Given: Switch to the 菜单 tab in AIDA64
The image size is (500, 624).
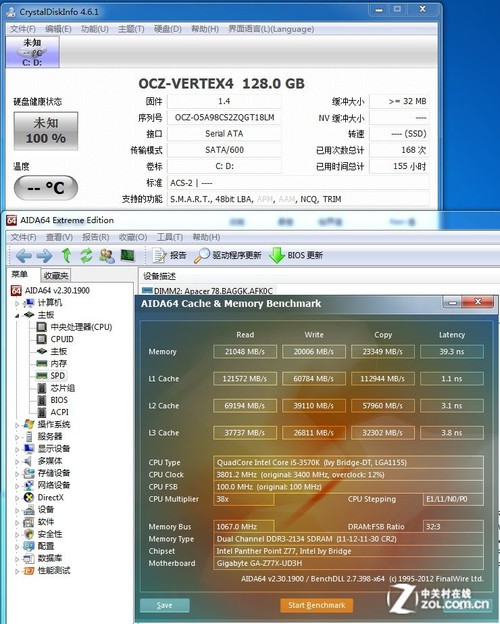Looking at the screenshot, I should 20,274.
